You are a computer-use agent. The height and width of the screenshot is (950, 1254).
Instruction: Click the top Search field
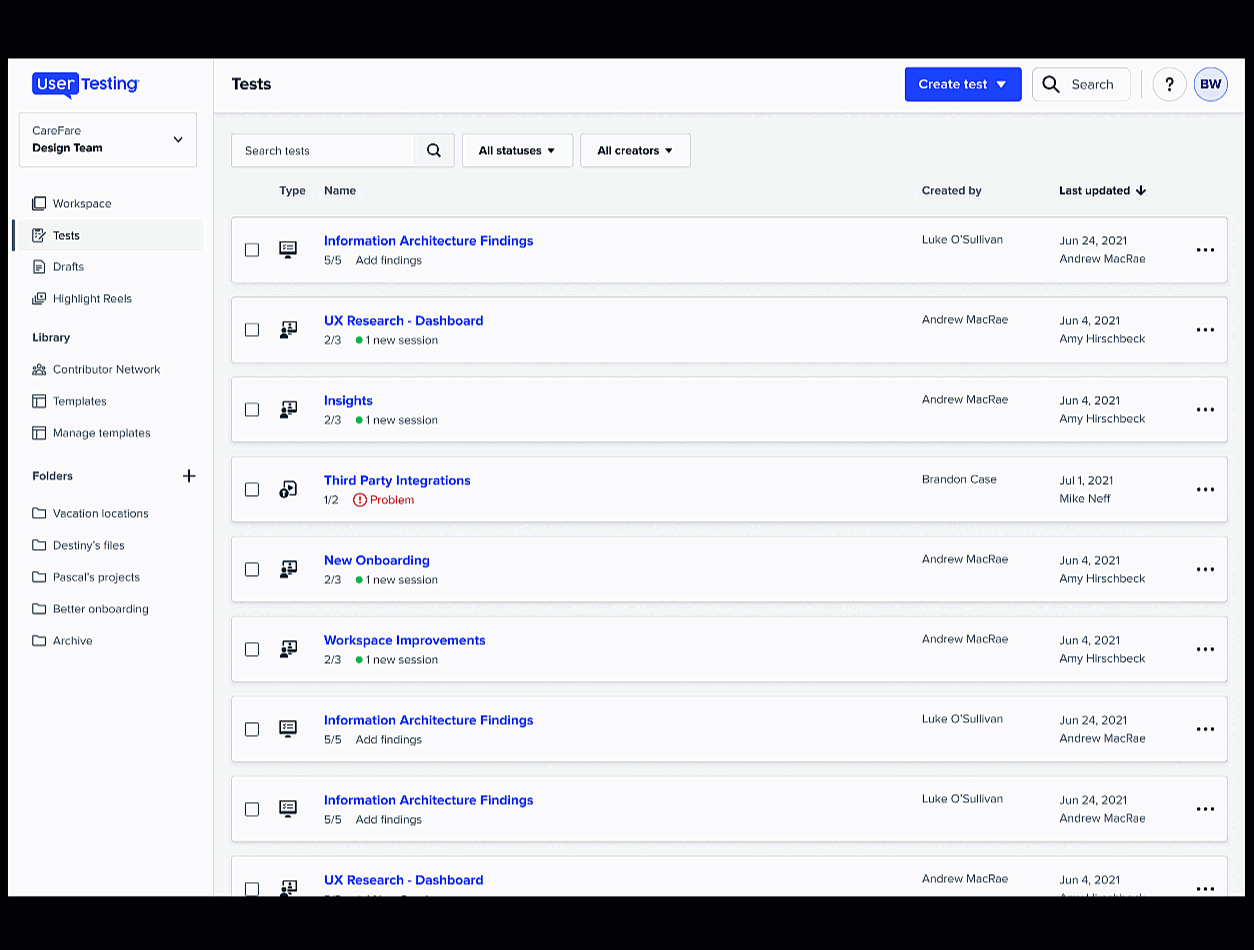[1081, 85]
